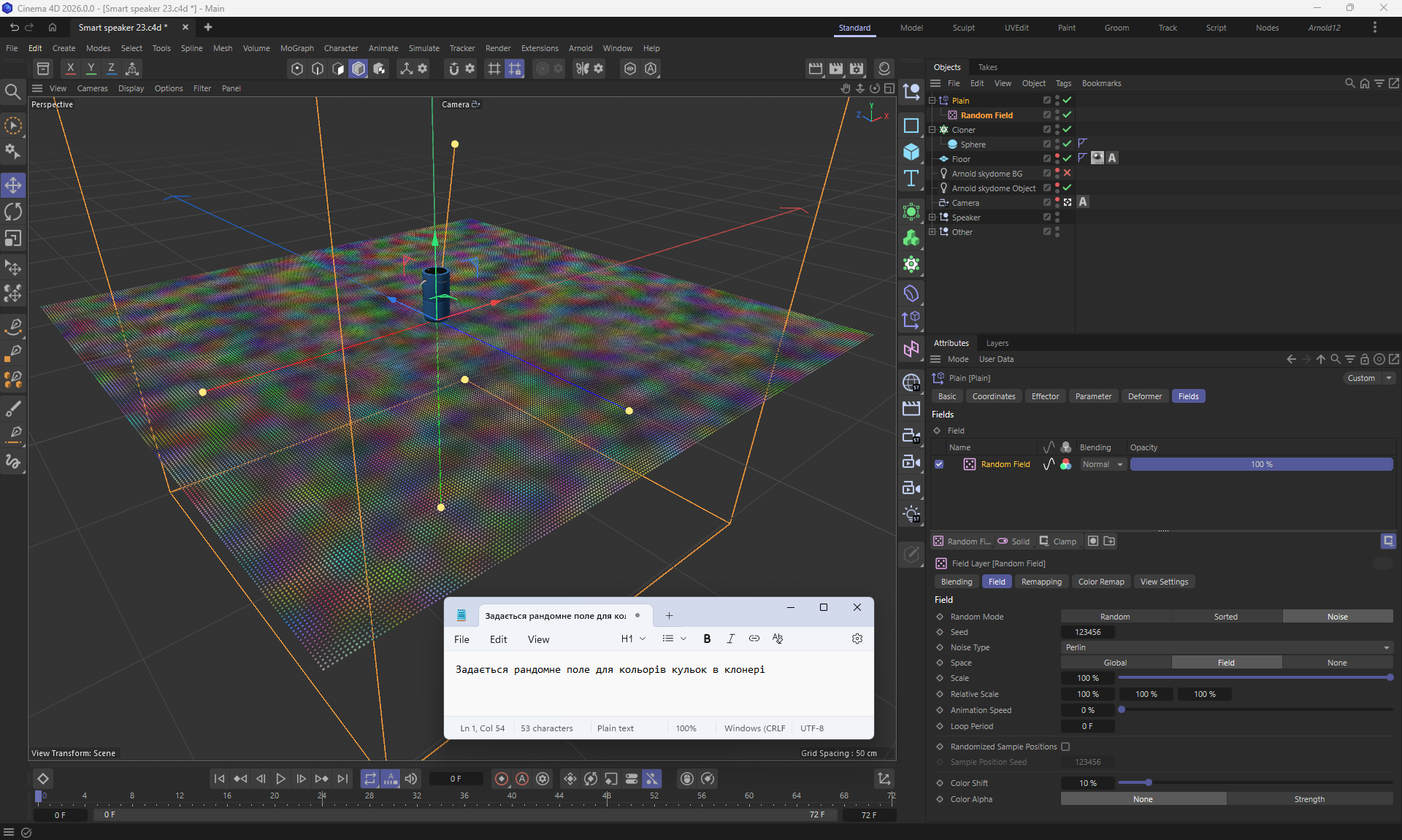Toggle Arnold skydome BG enable mark

click(1067, 173)
